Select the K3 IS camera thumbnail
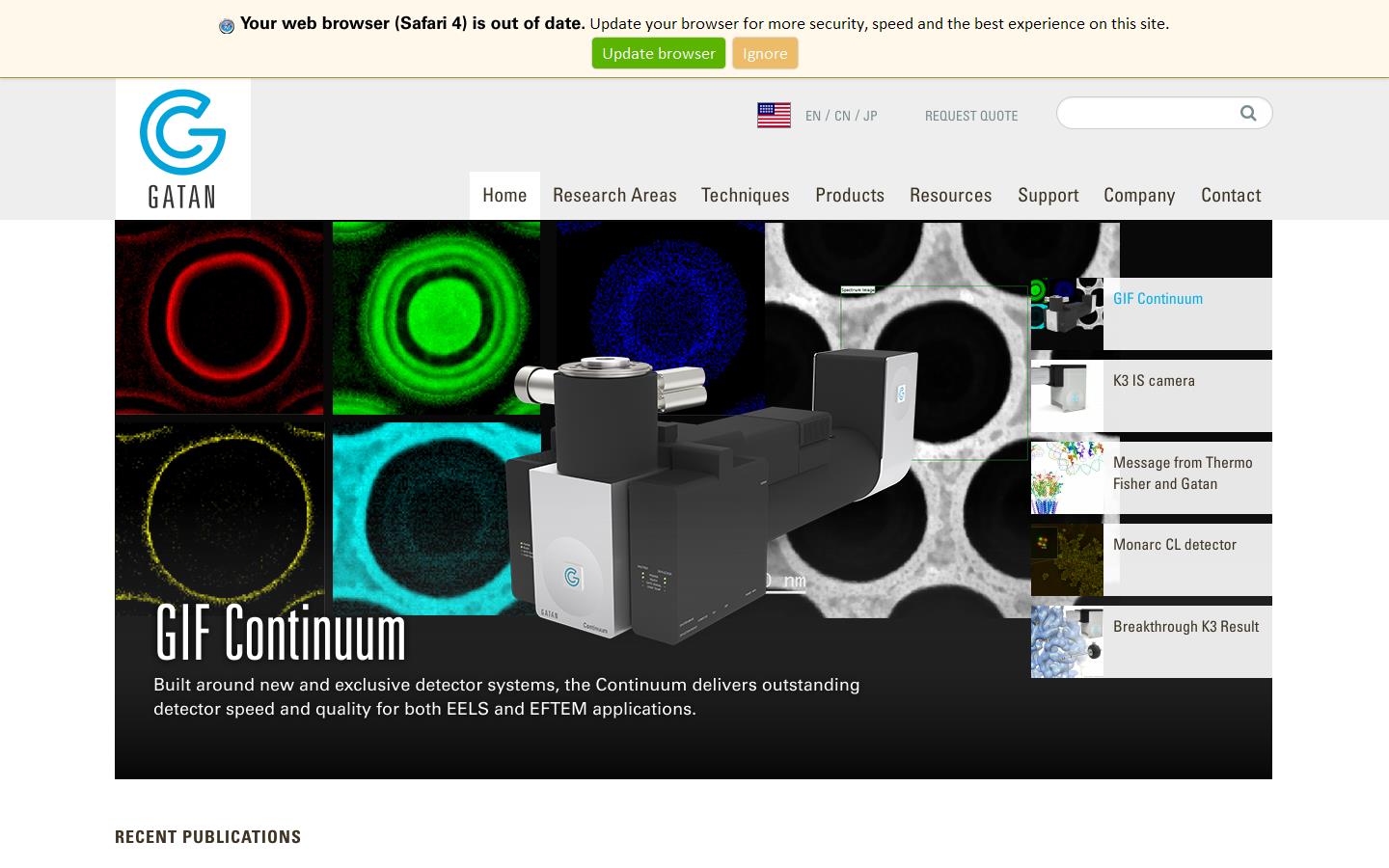This screenshot has height=868, width=1389. point(1067,395)
